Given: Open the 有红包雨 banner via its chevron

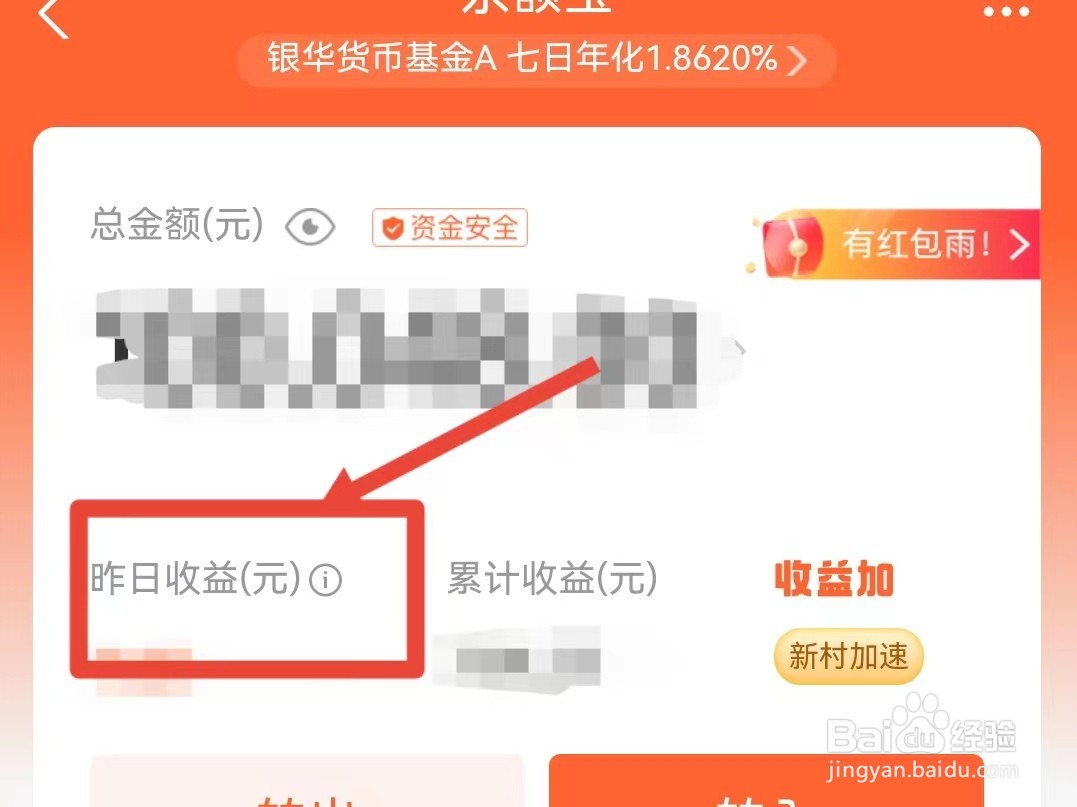Looking at the screenshot, I should point(1019,245).
